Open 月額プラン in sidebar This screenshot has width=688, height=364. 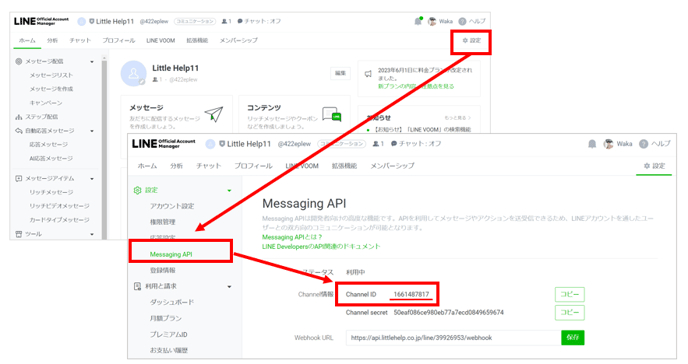click(x=165, y=318)
